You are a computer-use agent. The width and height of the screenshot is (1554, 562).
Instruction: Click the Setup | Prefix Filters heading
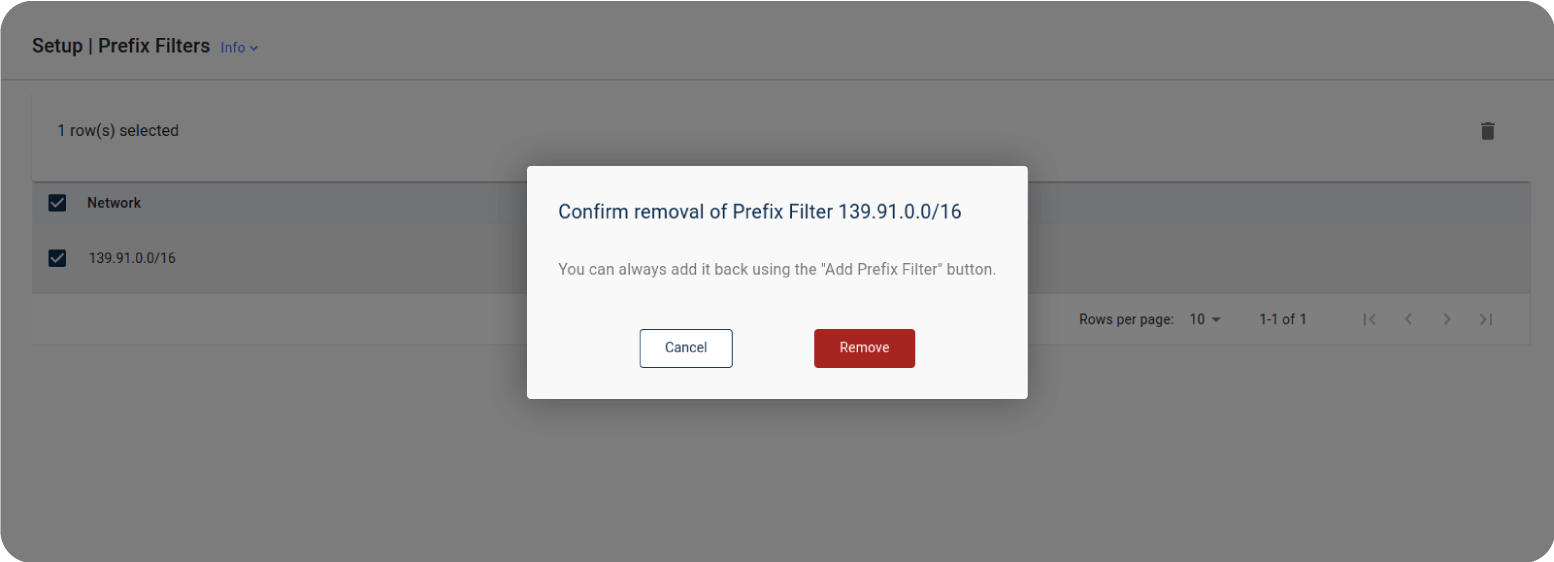pyautogui.click(x=121, y=46)
